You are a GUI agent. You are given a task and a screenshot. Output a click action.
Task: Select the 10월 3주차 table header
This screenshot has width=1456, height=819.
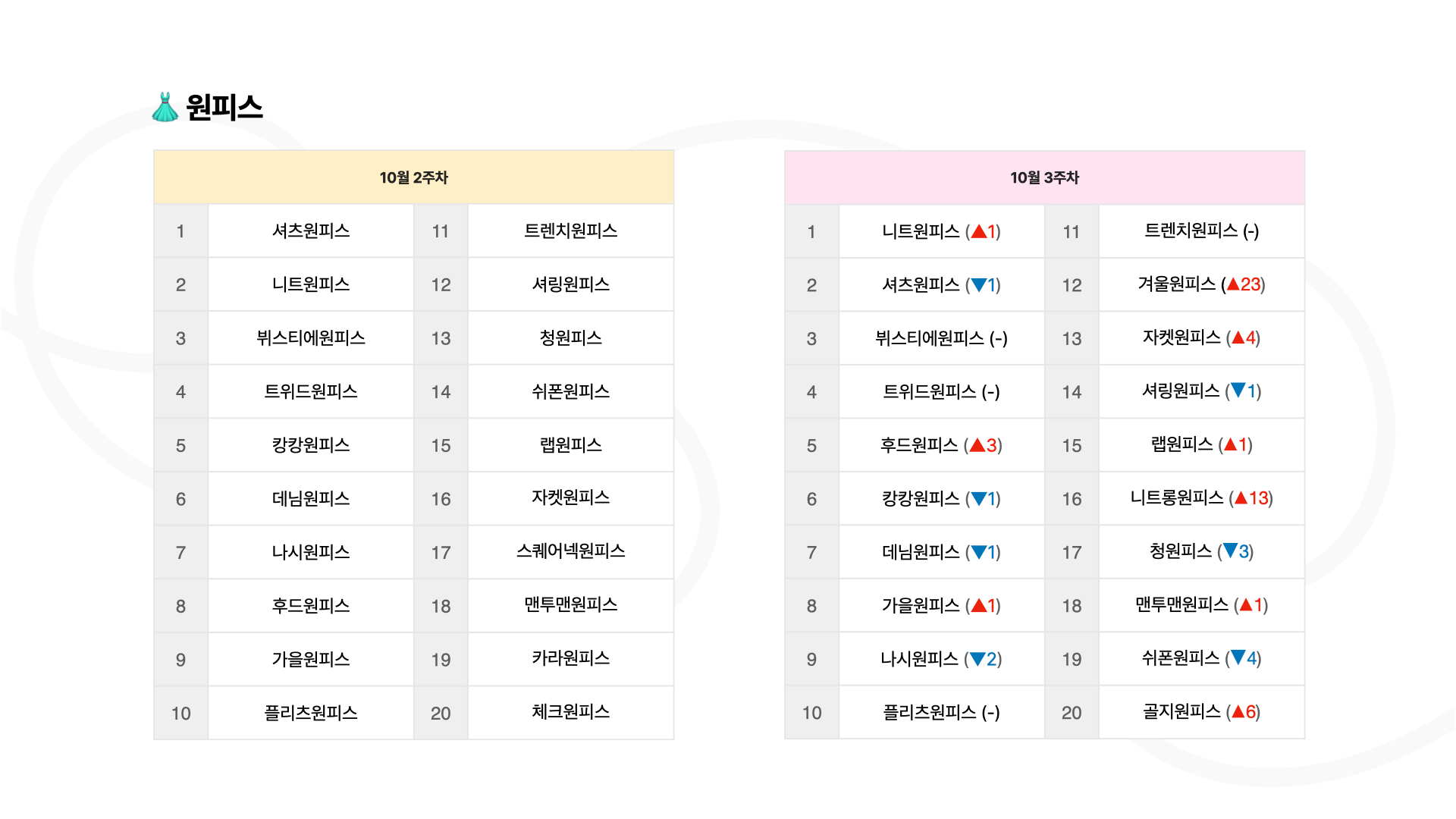[1044, 177]
